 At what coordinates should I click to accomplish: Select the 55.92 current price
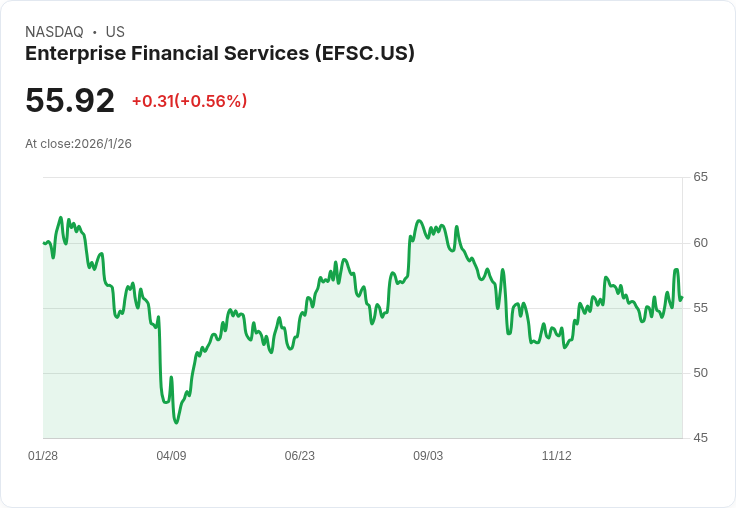70,100
